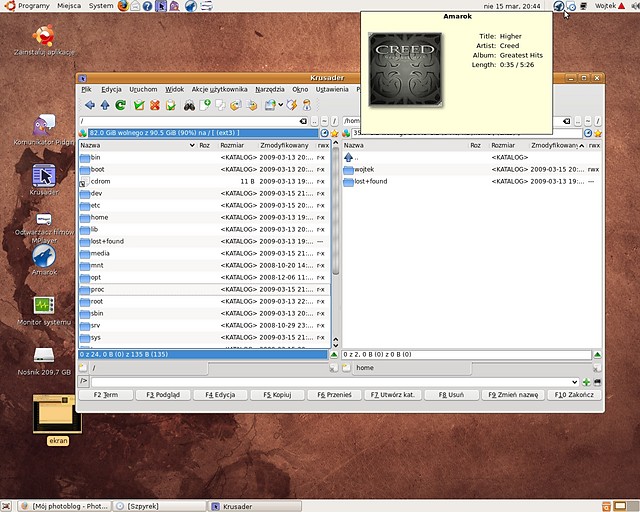
Task: Click the red X unselect-all toolbar icon
Action: click(155, 105)
